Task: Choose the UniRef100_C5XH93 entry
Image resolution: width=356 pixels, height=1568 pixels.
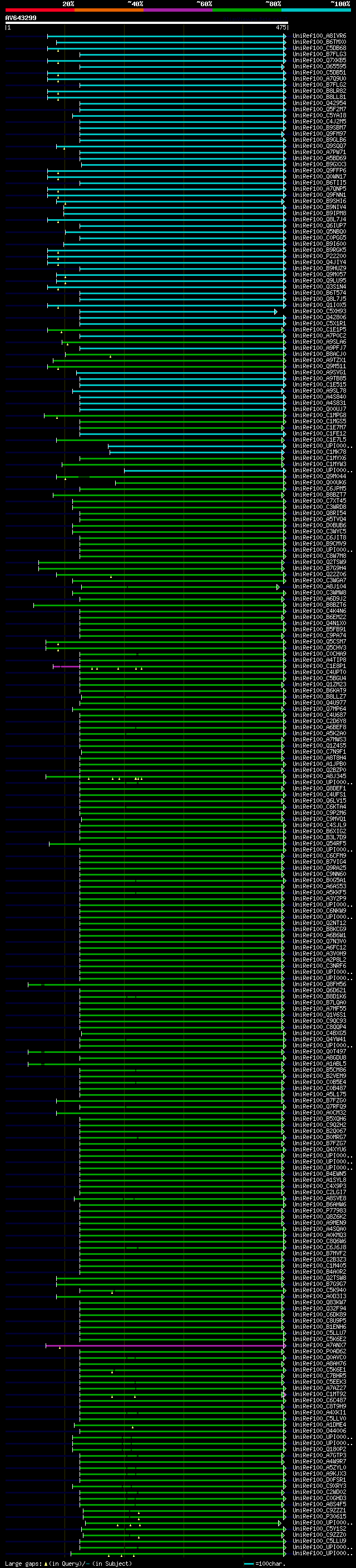Action: point(319,311)
